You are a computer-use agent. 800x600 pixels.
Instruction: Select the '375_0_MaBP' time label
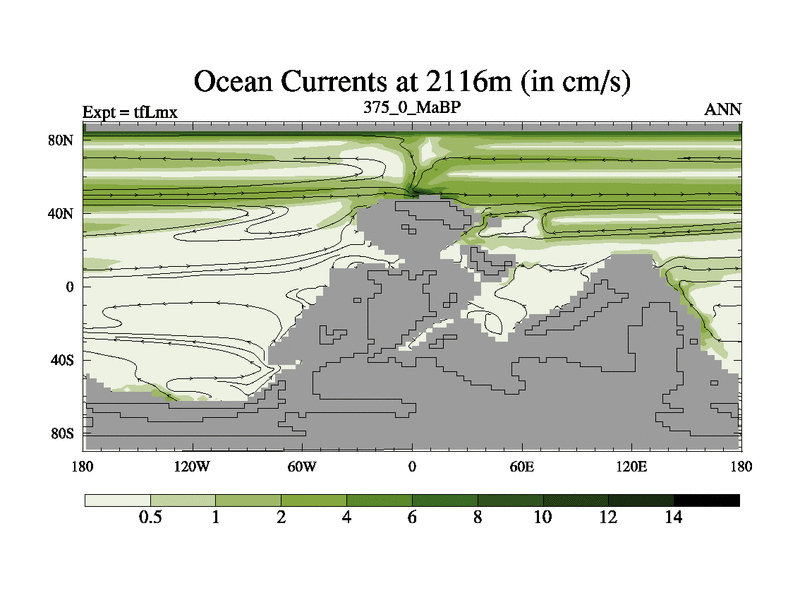[x=412, y=107]
